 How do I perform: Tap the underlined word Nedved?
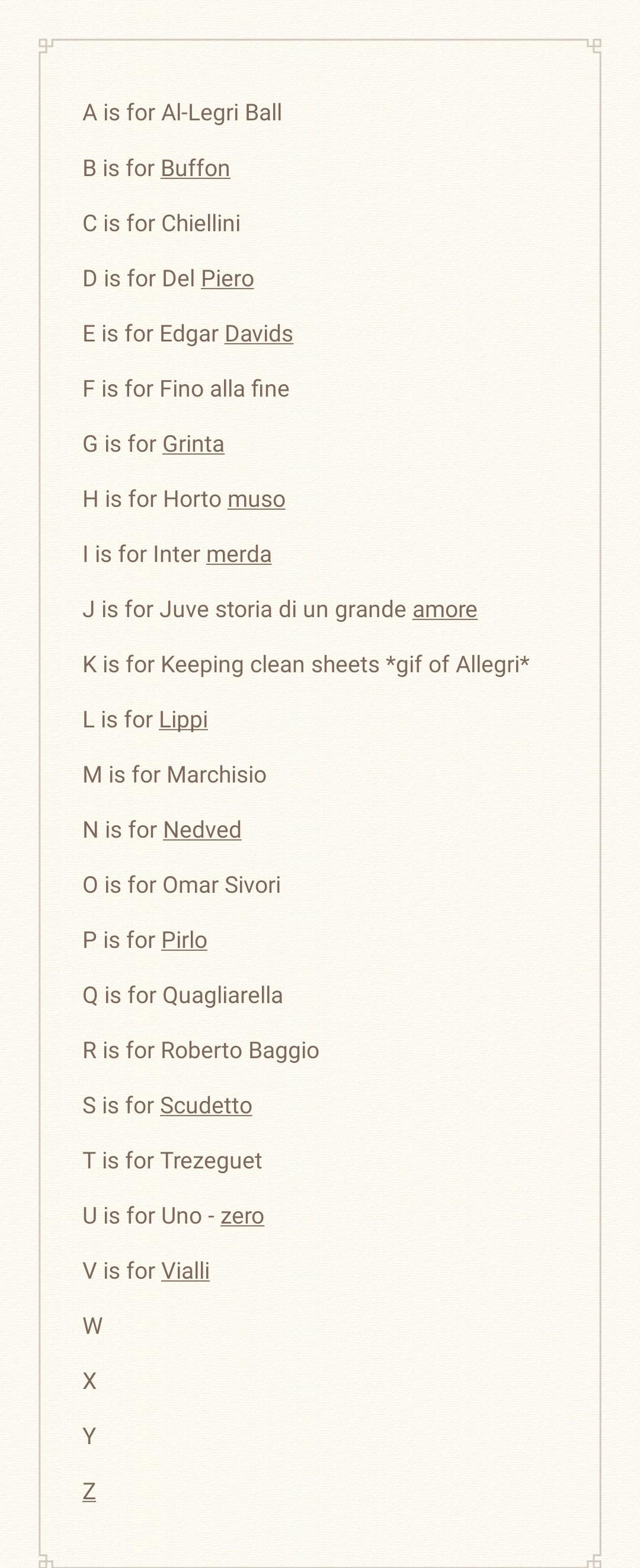tap(203, 831)
